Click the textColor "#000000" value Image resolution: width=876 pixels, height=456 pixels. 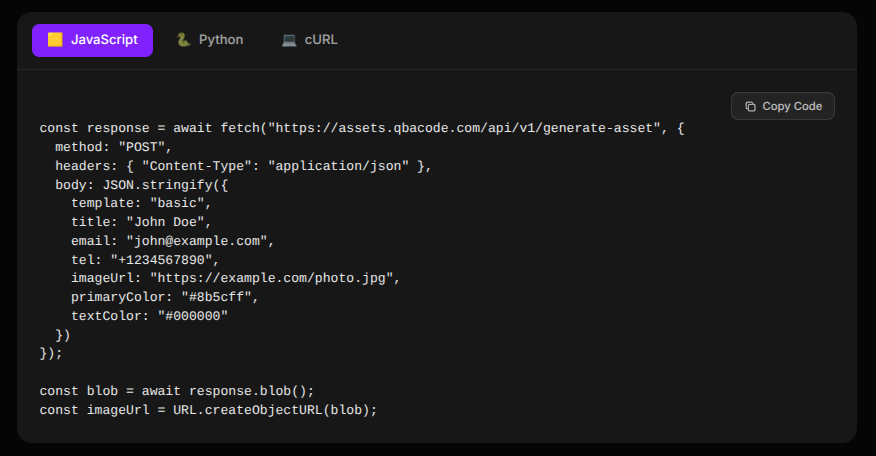tap(192, 316)
